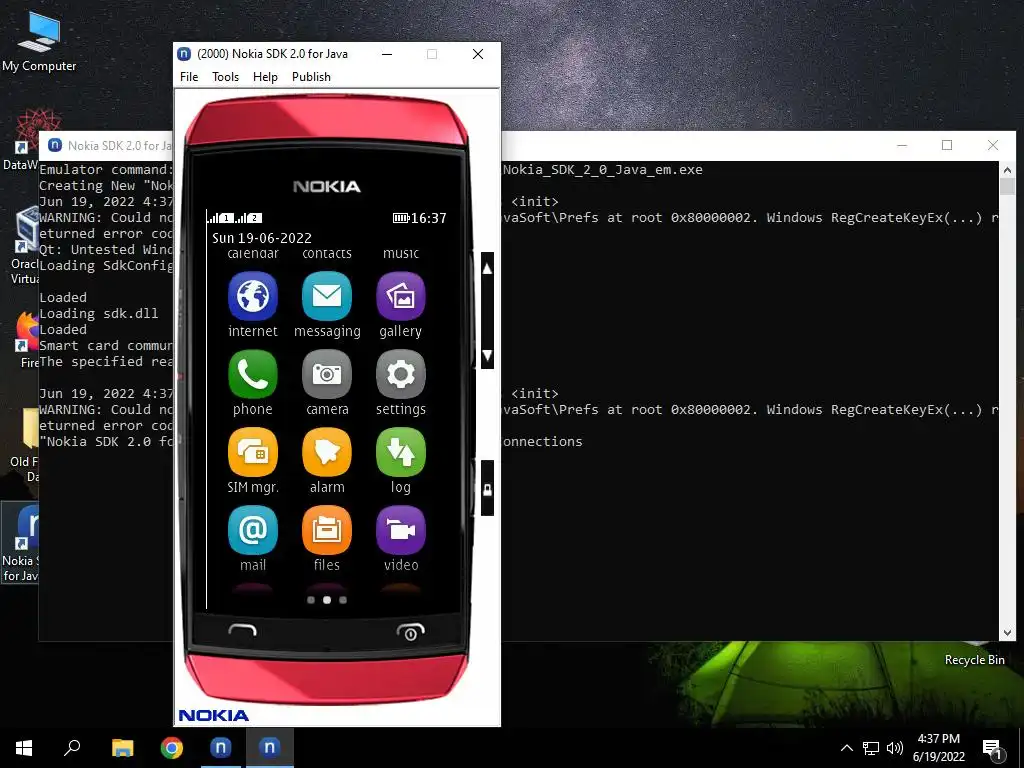Open the video app icon

click(x=401, y=530)
